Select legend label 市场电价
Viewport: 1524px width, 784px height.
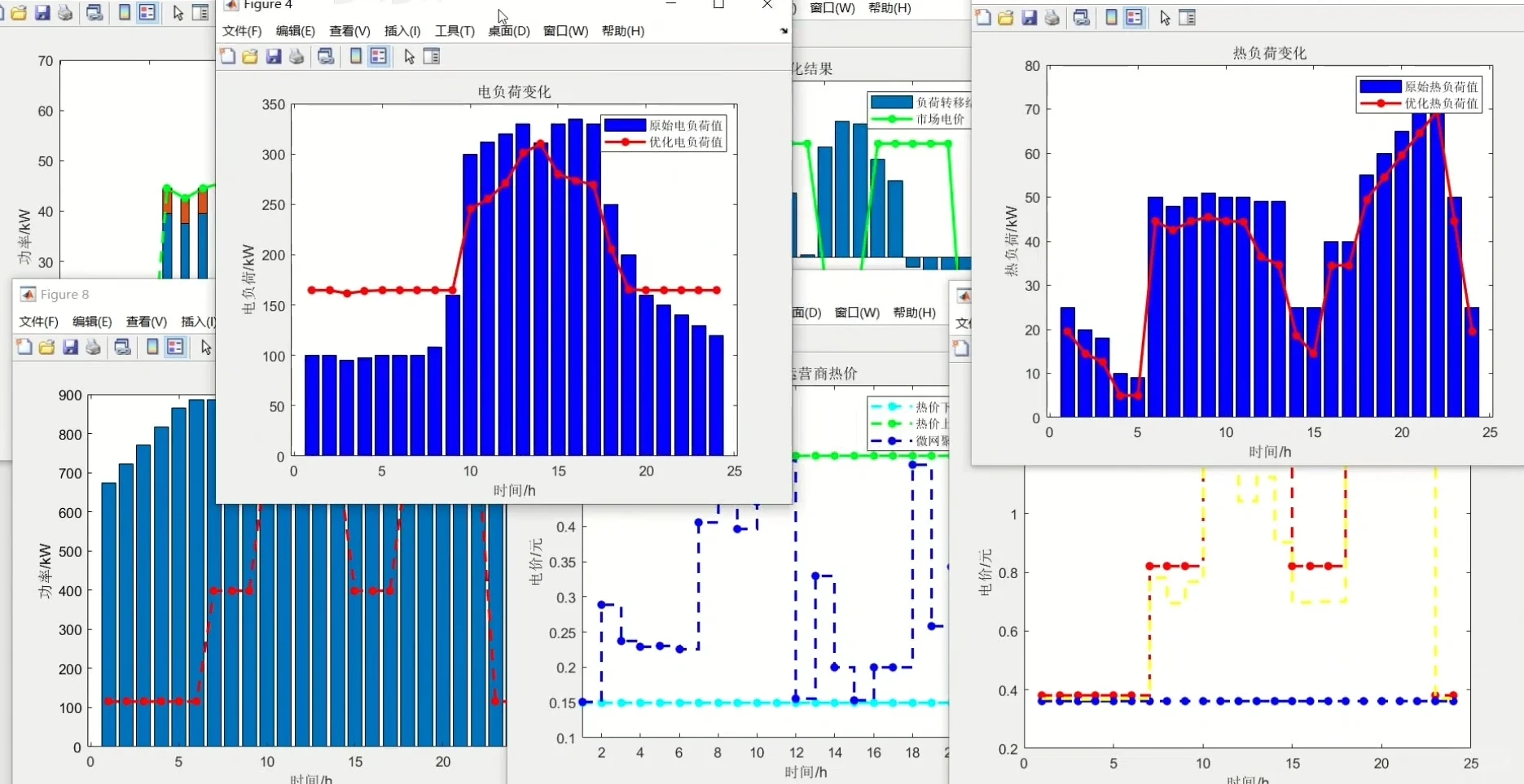[940, 119]
